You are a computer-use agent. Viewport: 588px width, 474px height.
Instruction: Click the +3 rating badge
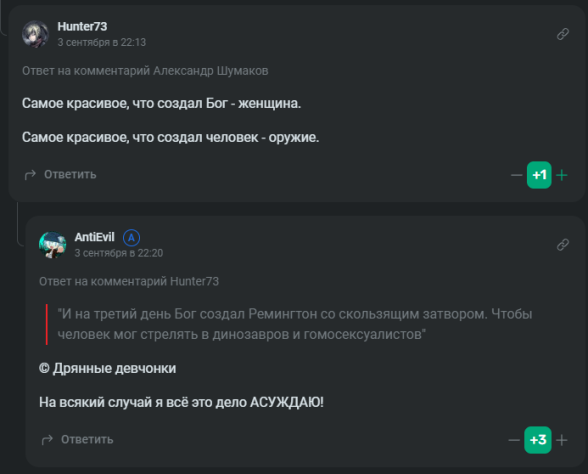click(x=538, y=440)
